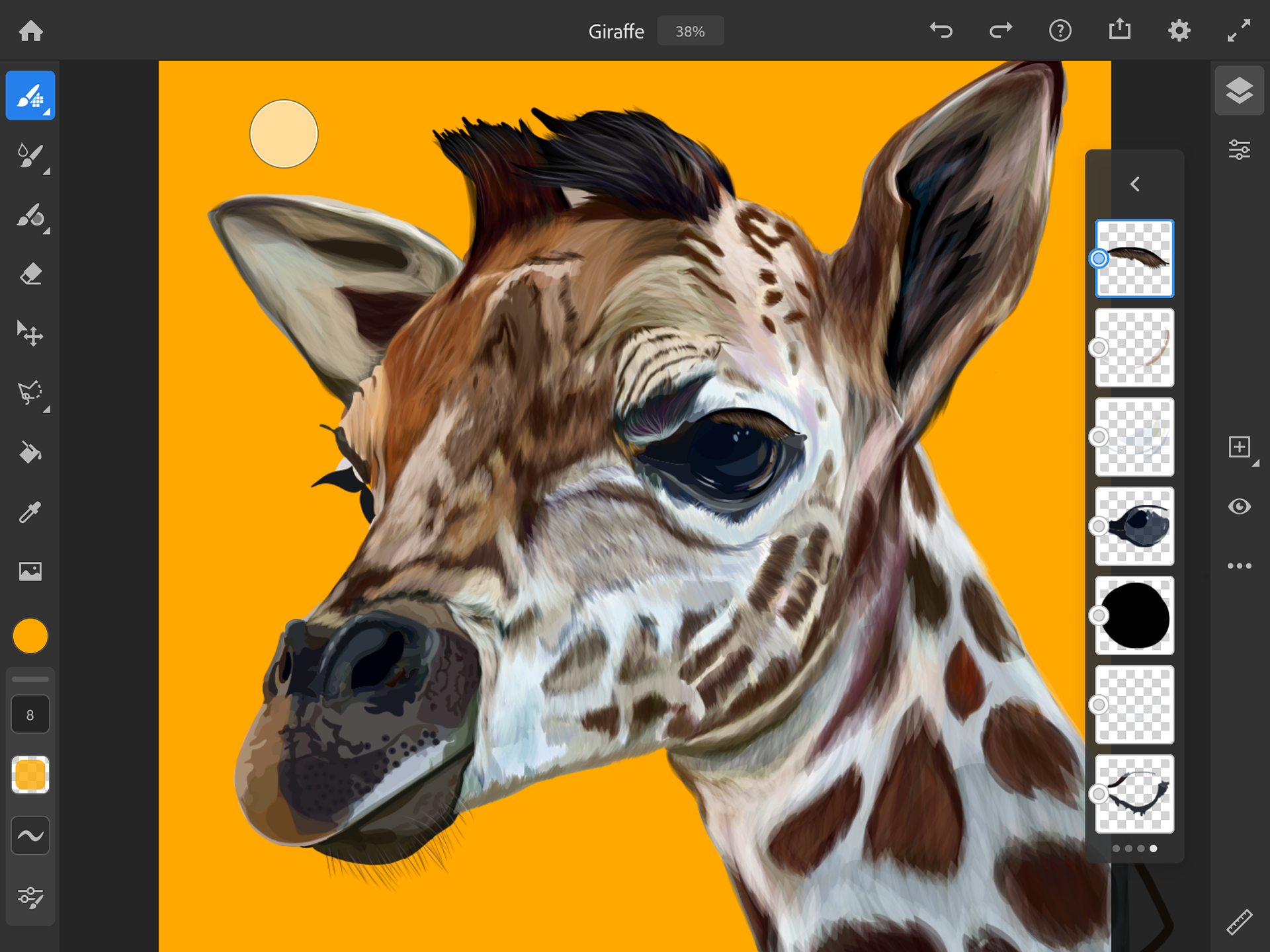Select the Eraser tool

coord(30,274)
